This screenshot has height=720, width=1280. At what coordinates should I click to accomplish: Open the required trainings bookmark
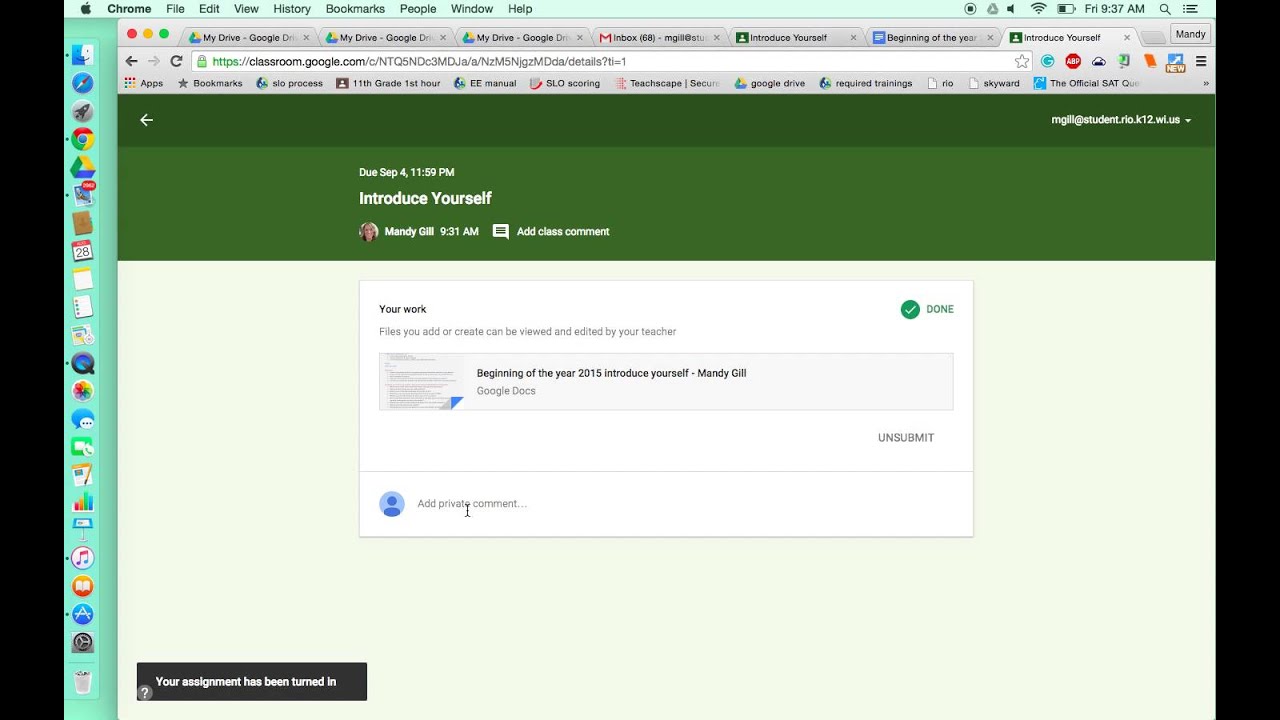tap(866, 83)
